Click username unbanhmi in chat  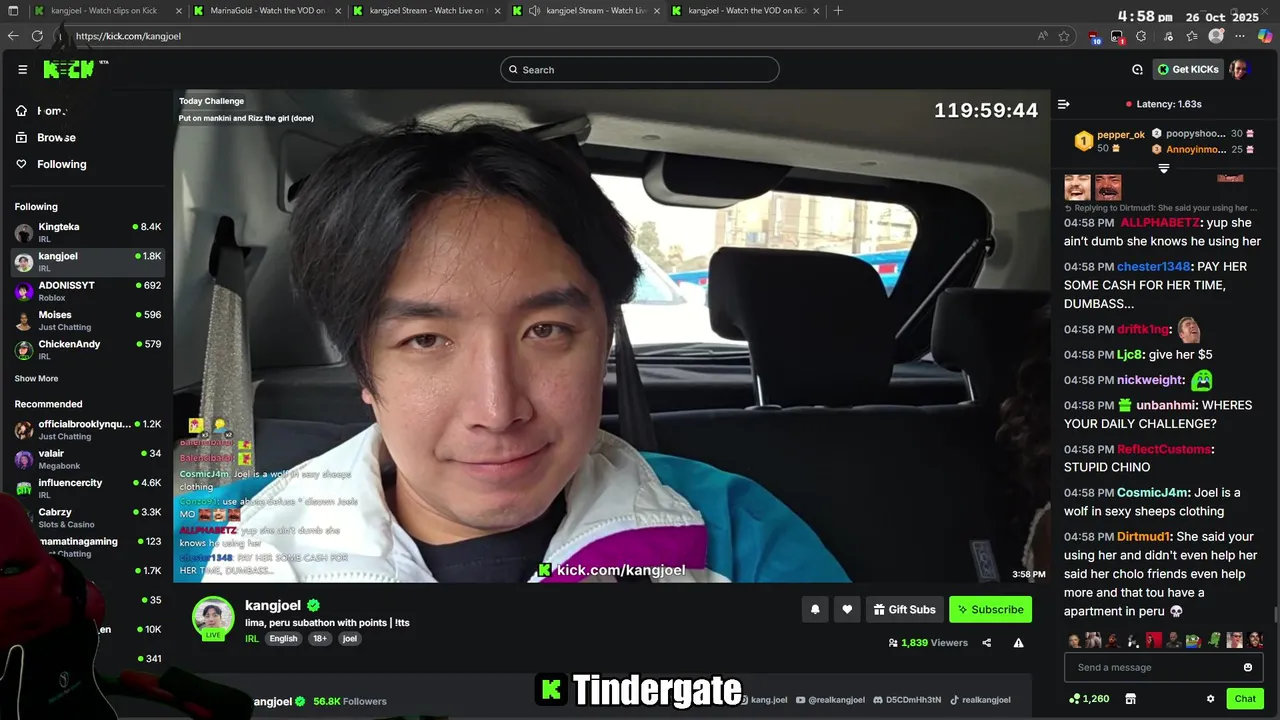point(1165,406)
